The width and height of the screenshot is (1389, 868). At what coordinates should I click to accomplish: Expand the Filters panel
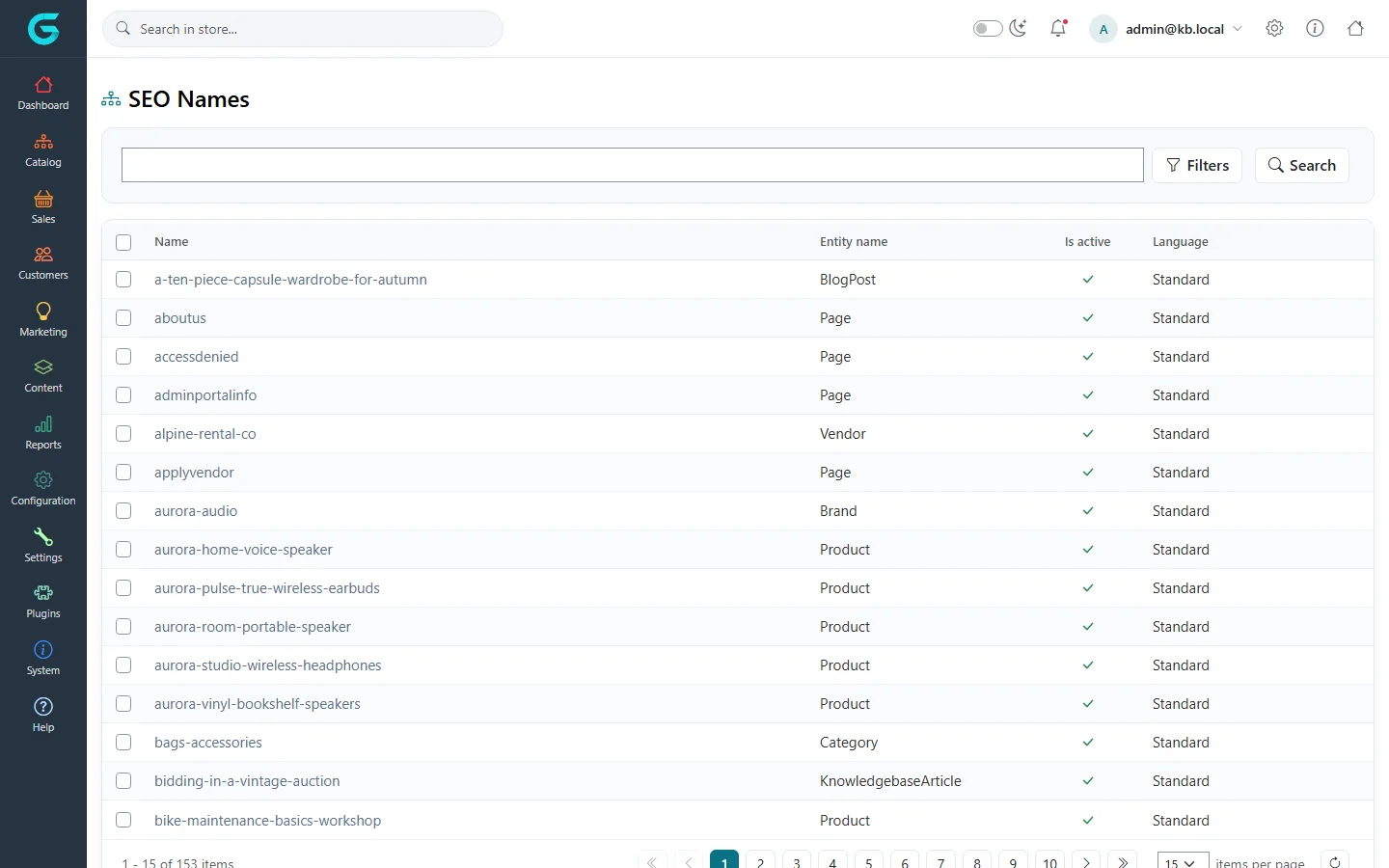click(1197, 165)
